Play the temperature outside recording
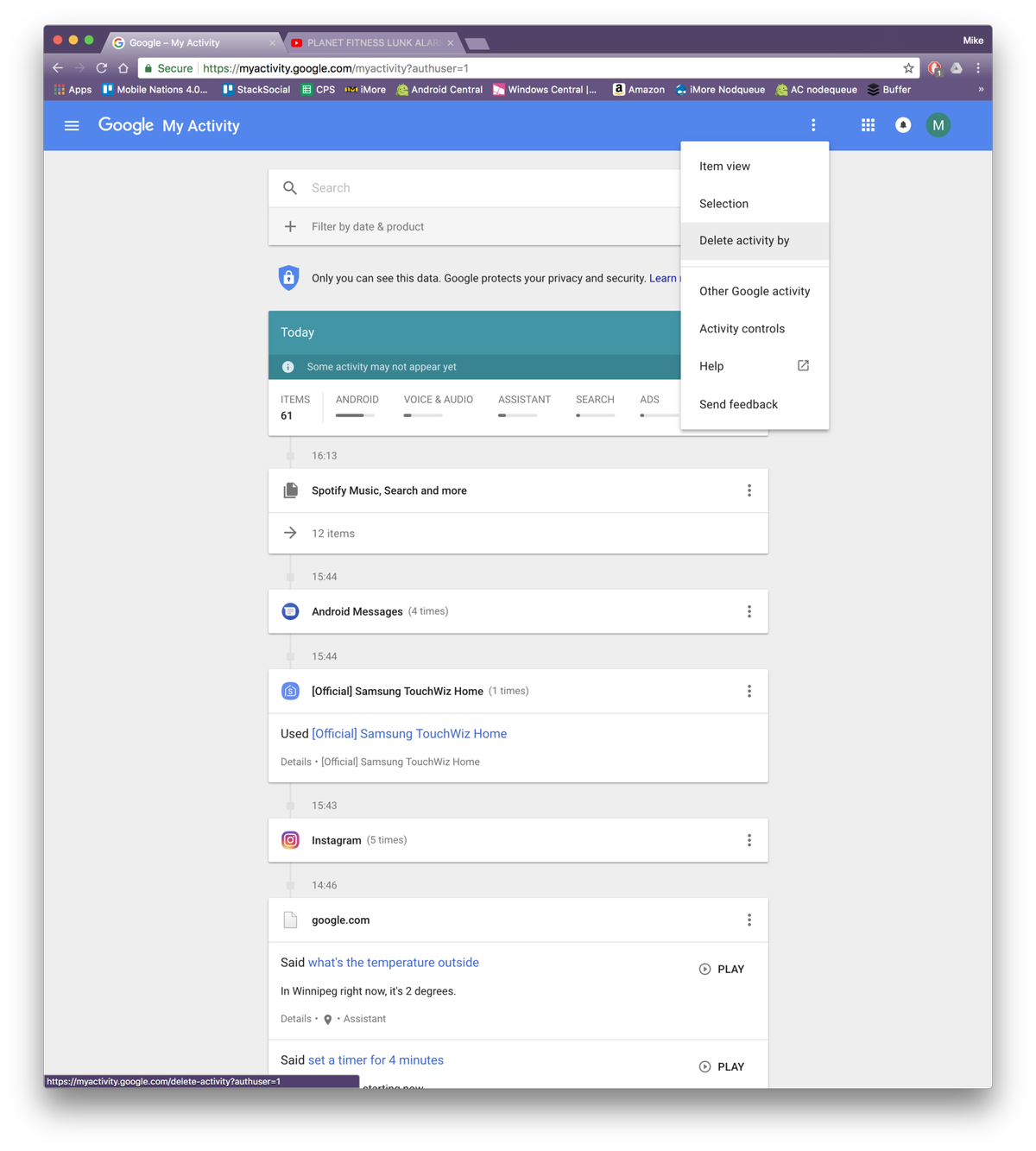This screenshot has height=1151, width=1036. [x=723, y=968]
